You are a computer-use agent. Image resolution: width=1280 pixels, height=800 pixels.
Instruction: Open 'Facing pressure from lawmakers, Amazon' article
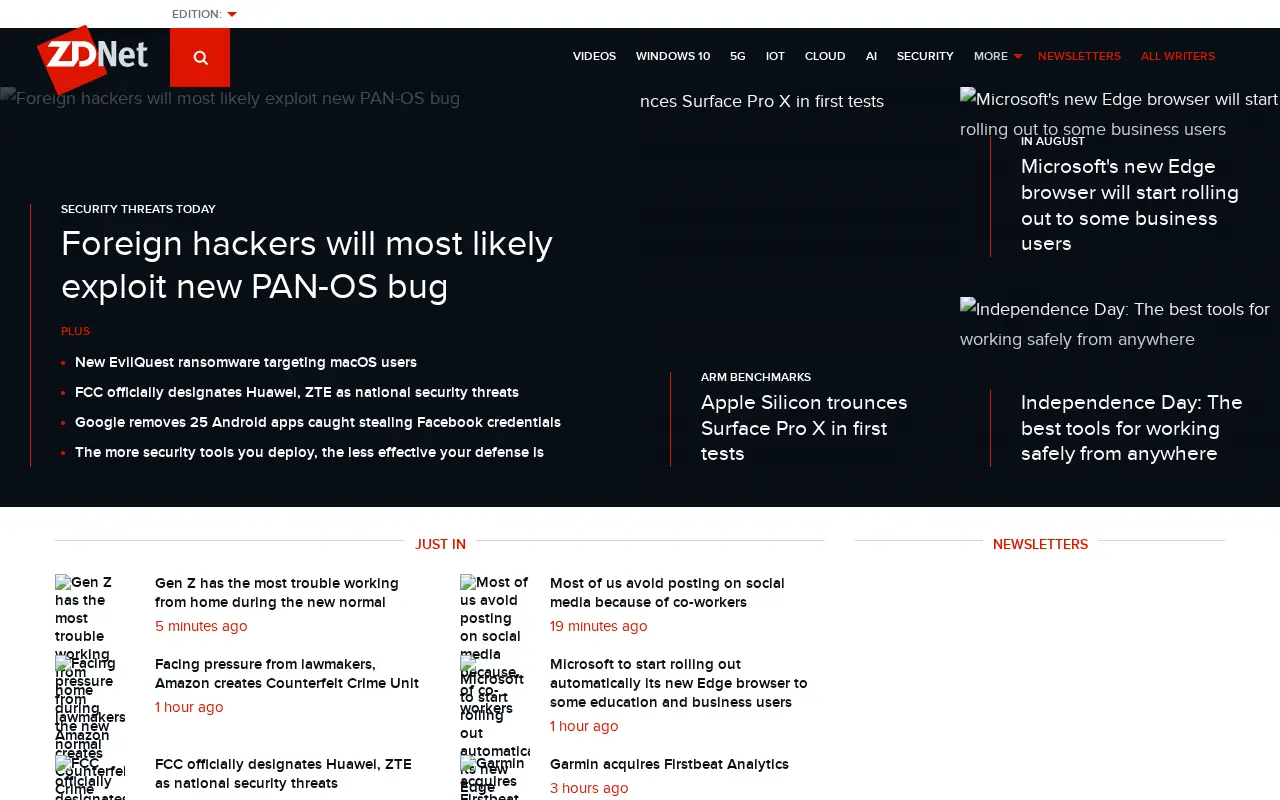pyautogui.click(x=287, y=674)
